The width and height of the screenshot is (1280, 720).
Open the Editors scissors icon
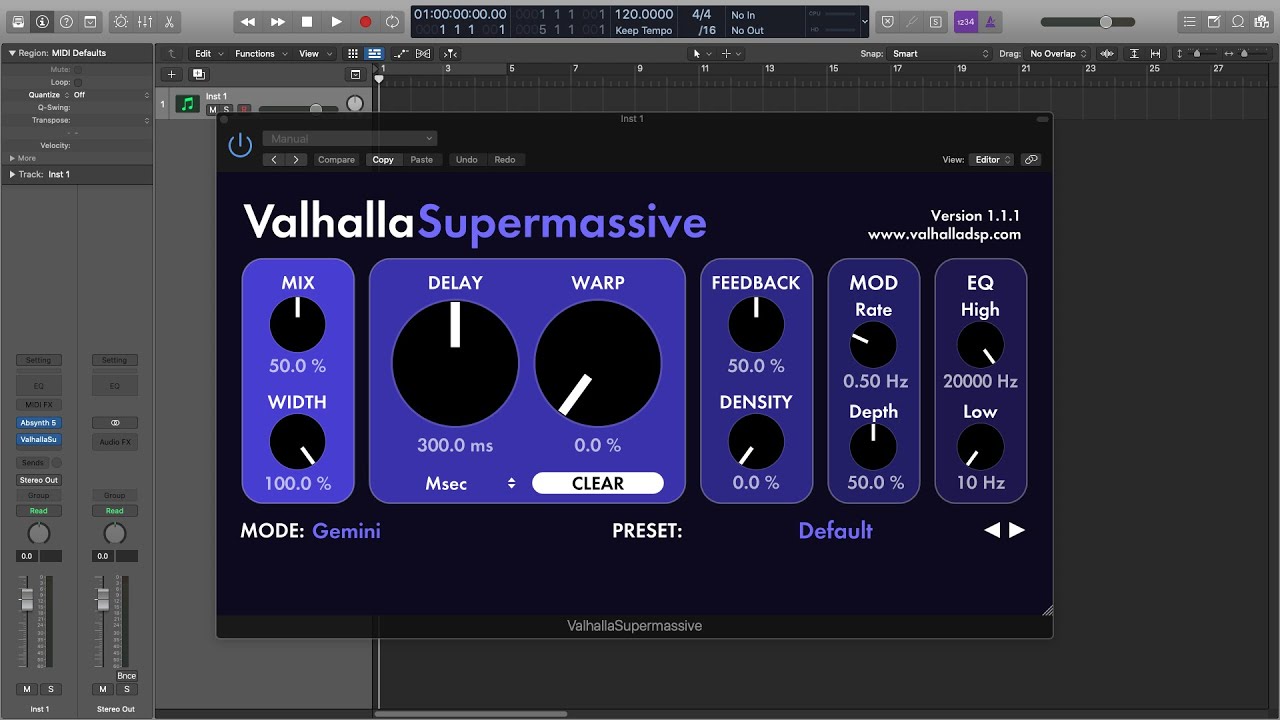coord(168,21)
